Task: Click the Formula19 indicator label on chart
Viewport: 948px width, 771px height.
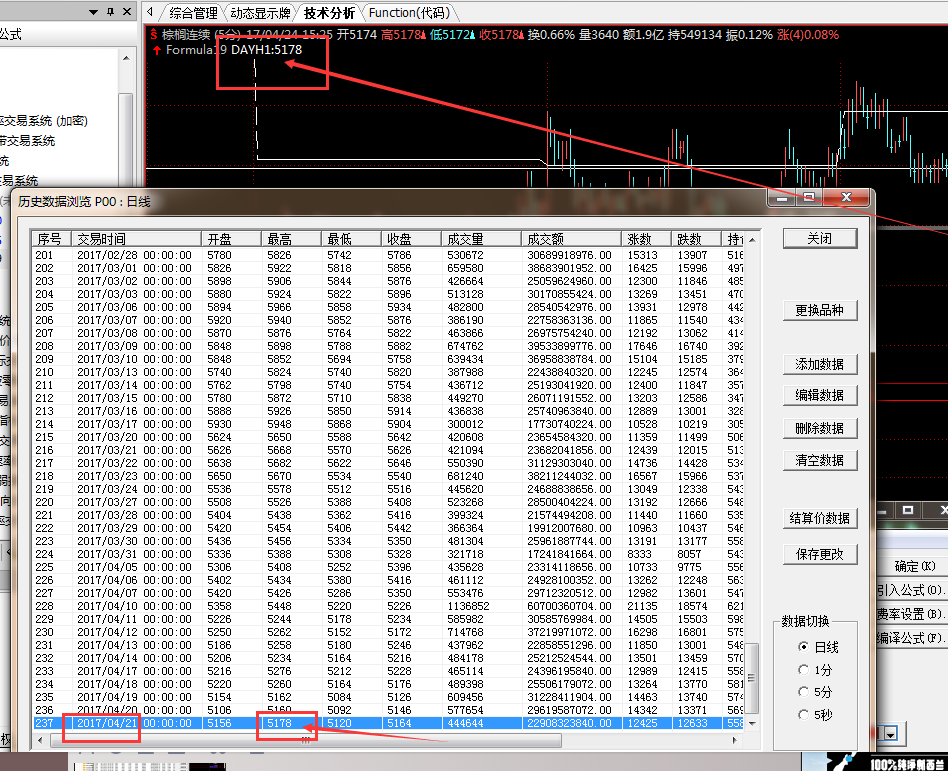Action: (196, 50)
